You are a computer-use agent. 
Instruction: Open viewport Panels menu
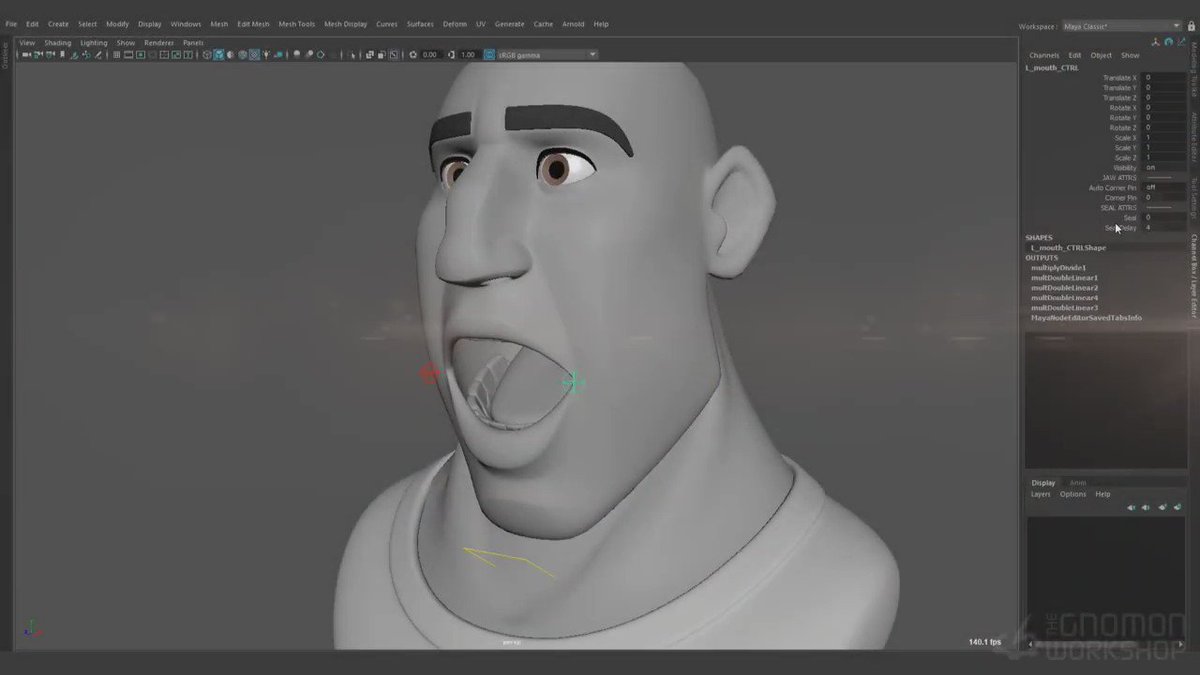point(193,43)
